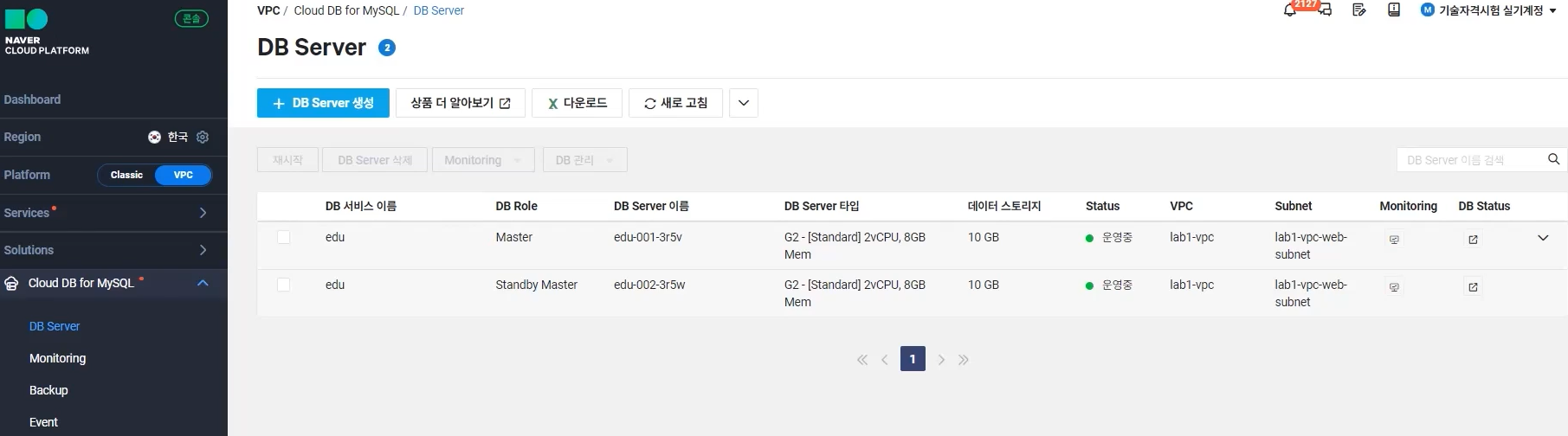The width and height of the screenshot is (1568, 436).
Task: Click Cloud DB for MySQL breadcrumb
Action: tap(346, 10)
